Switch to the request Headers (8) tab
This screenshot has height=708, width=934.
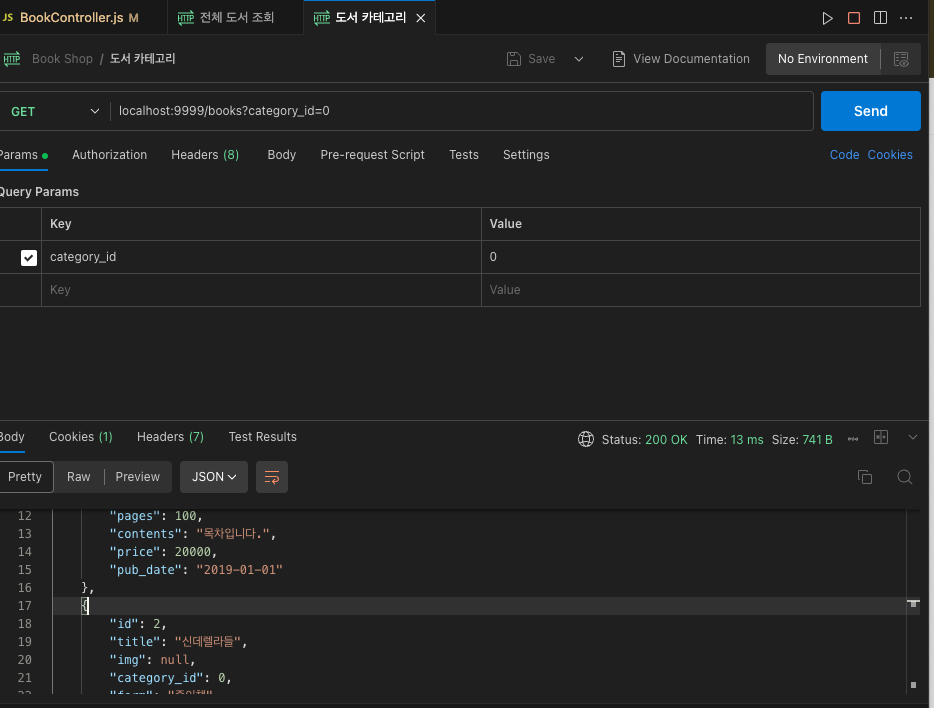(205, 155)
